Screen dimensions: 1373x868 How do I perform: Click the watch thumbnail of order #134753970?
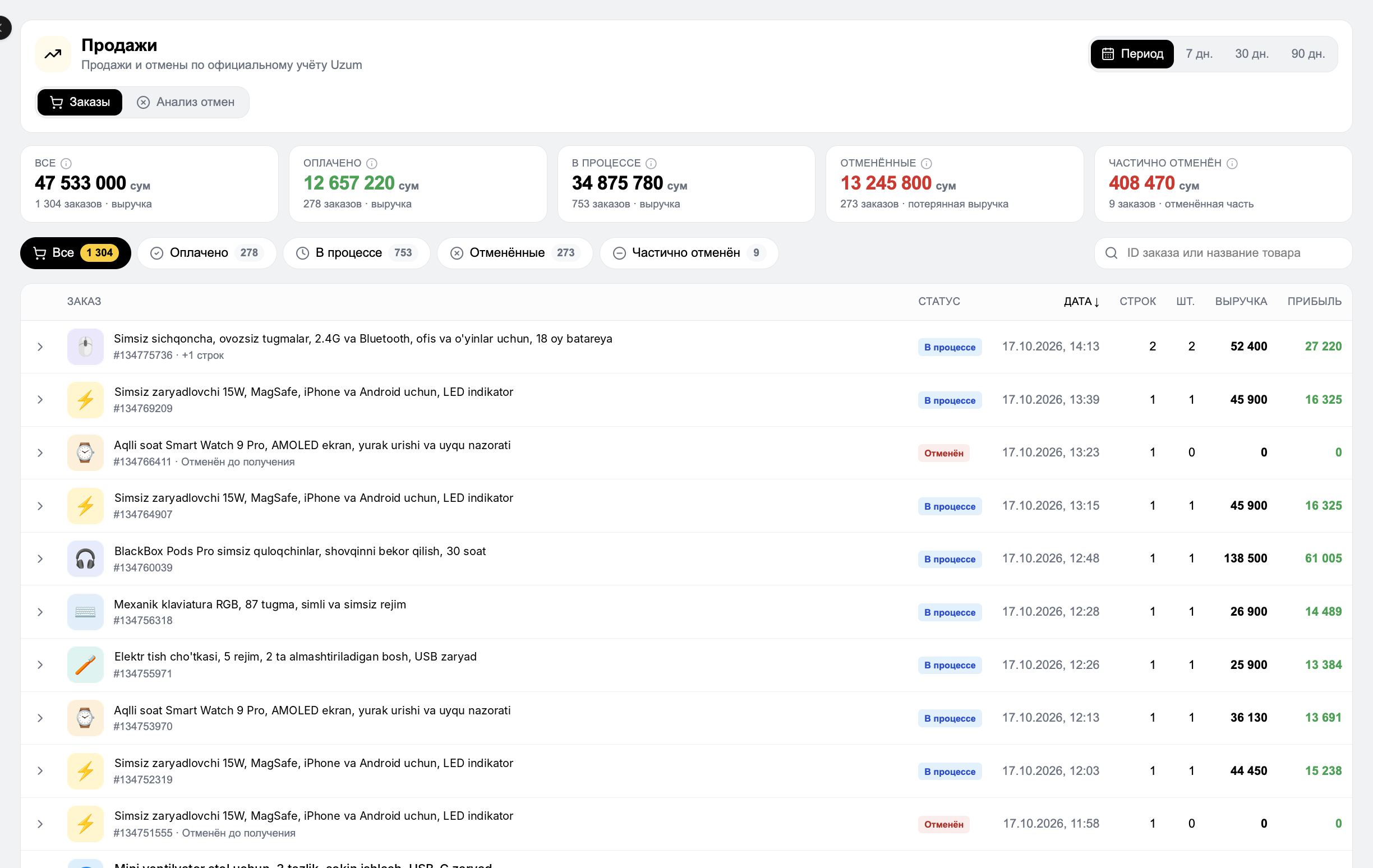(x=85, y=718)
